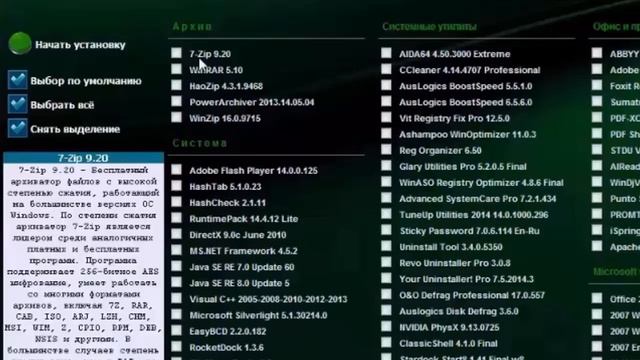
Task: Check Auslogics Disk Defrag 3.6.0 checkbox
Action: (x=386, y=310)
